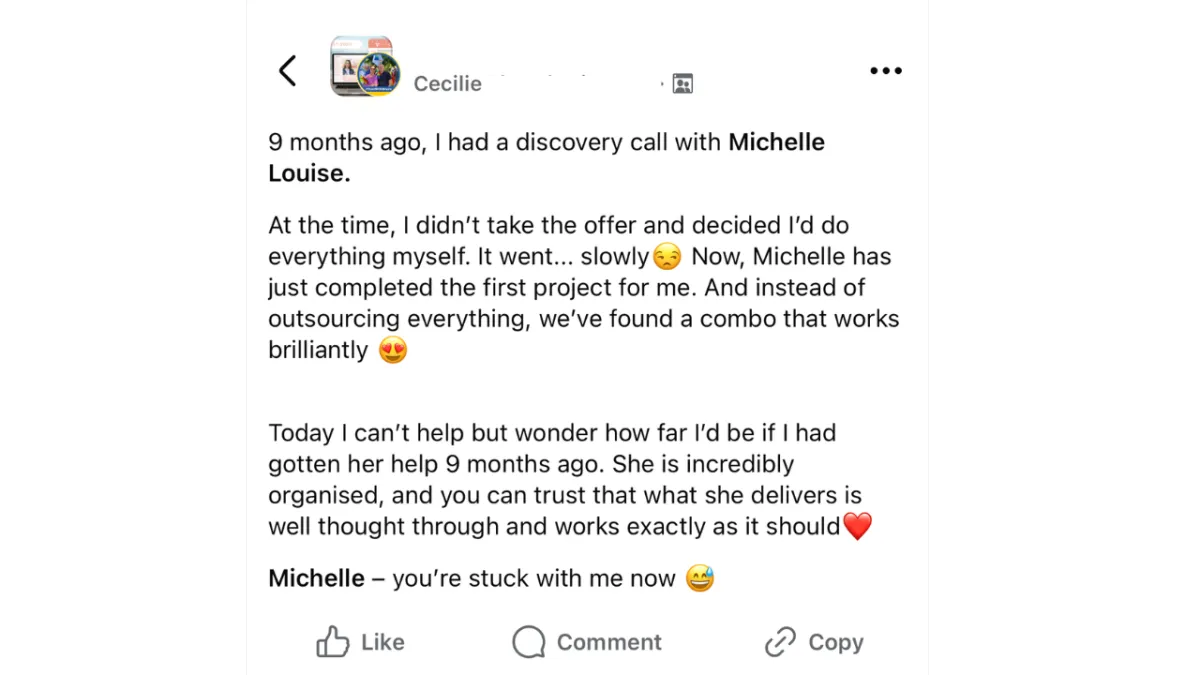Image resolution: width=1200 pixels, height=675 pixels.
Task: Click the speech bubble Comment icon
Action: (529, 642)
